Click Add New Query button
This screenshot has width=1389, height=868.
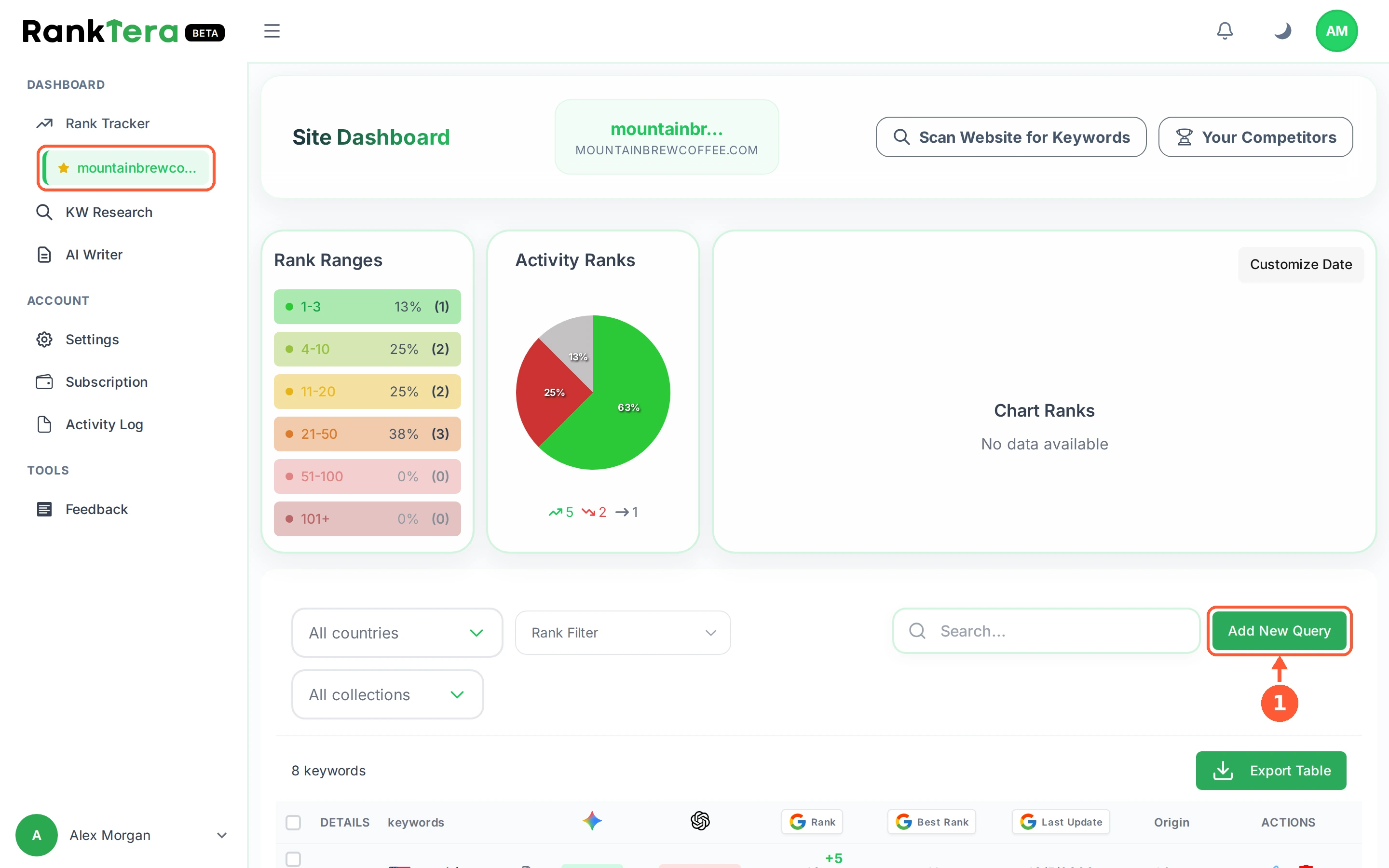(x=1279, y=631)
